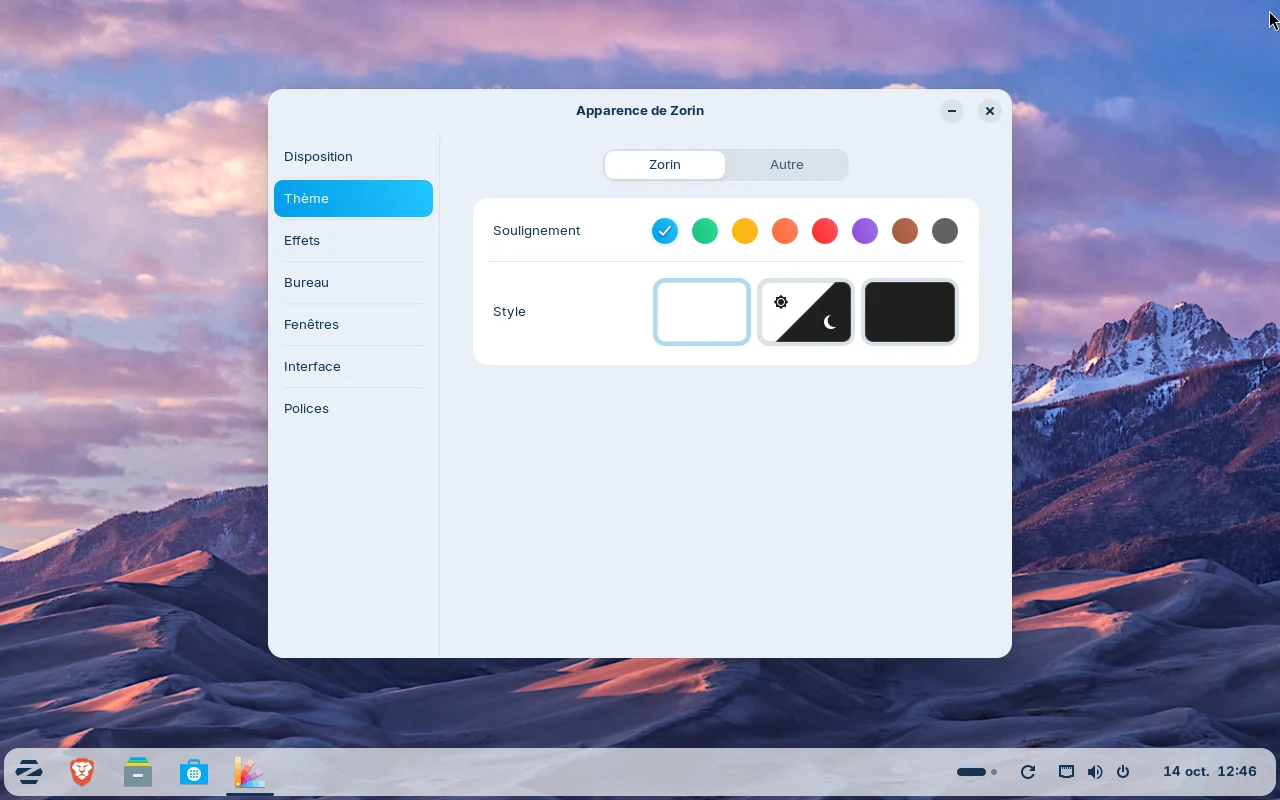This screenshot has height=800, width=1280.
Task: Choose the yellow accent color
Action: point(745,231)
